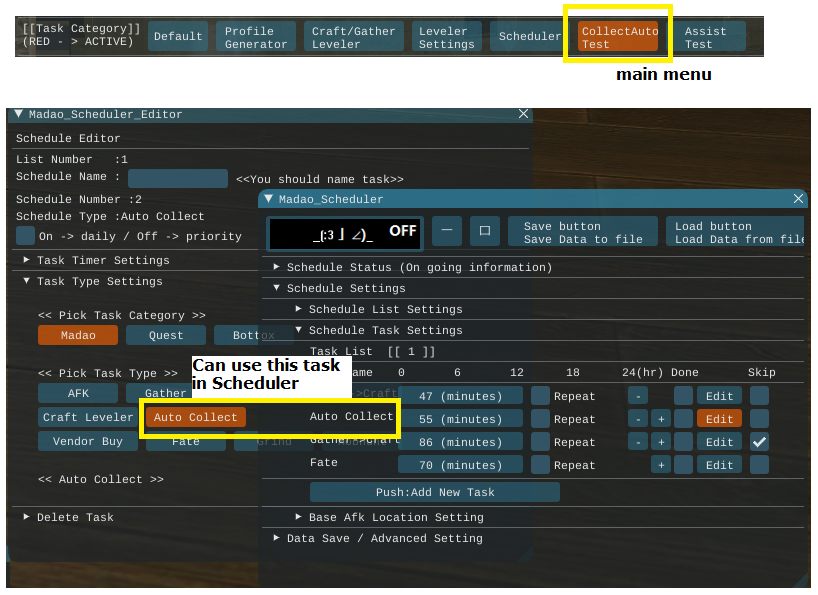Click plus icon on Auto Collect row
Screen dimensions: 818x595
660,419
